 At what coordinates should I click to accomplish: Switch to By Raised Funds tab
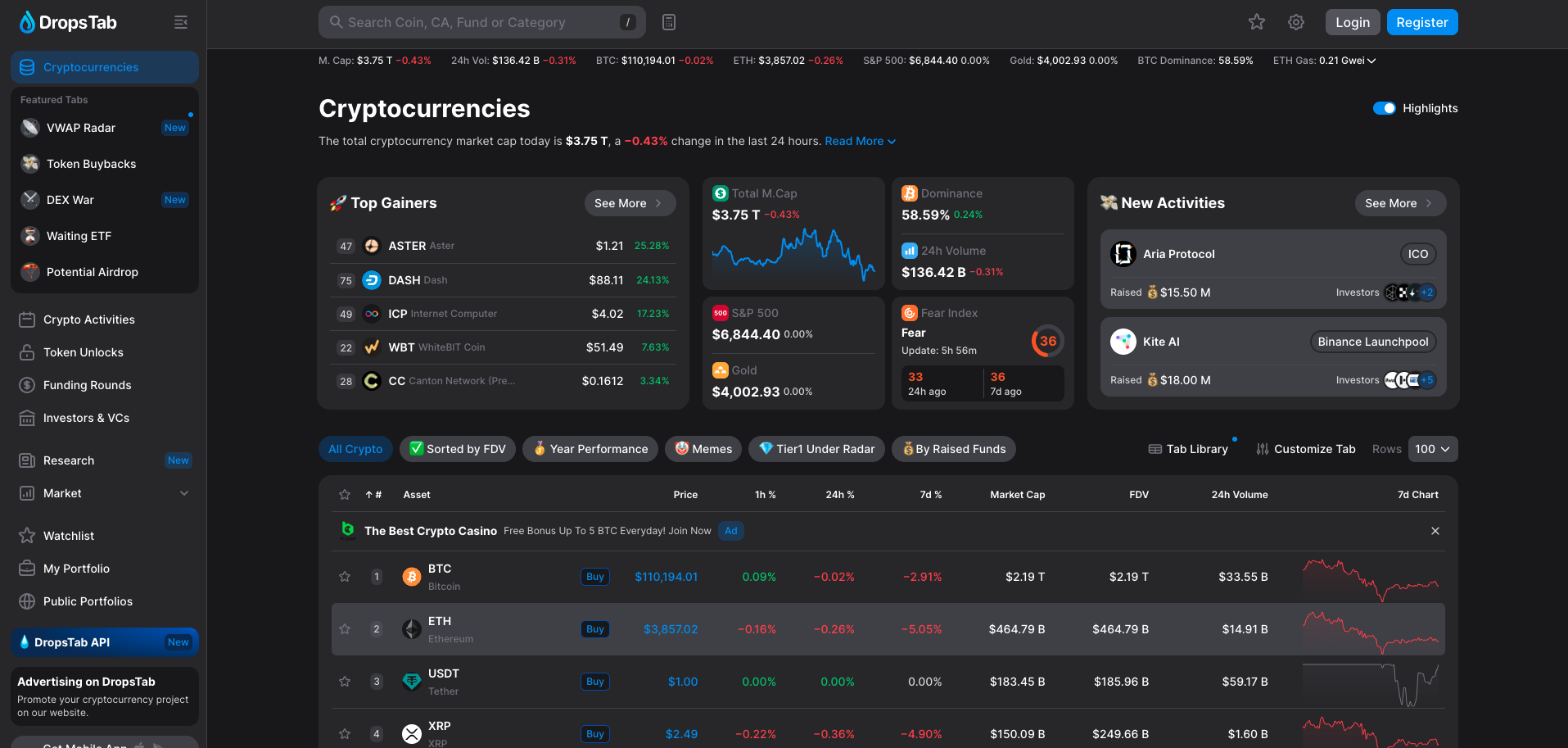coord(954,449)
